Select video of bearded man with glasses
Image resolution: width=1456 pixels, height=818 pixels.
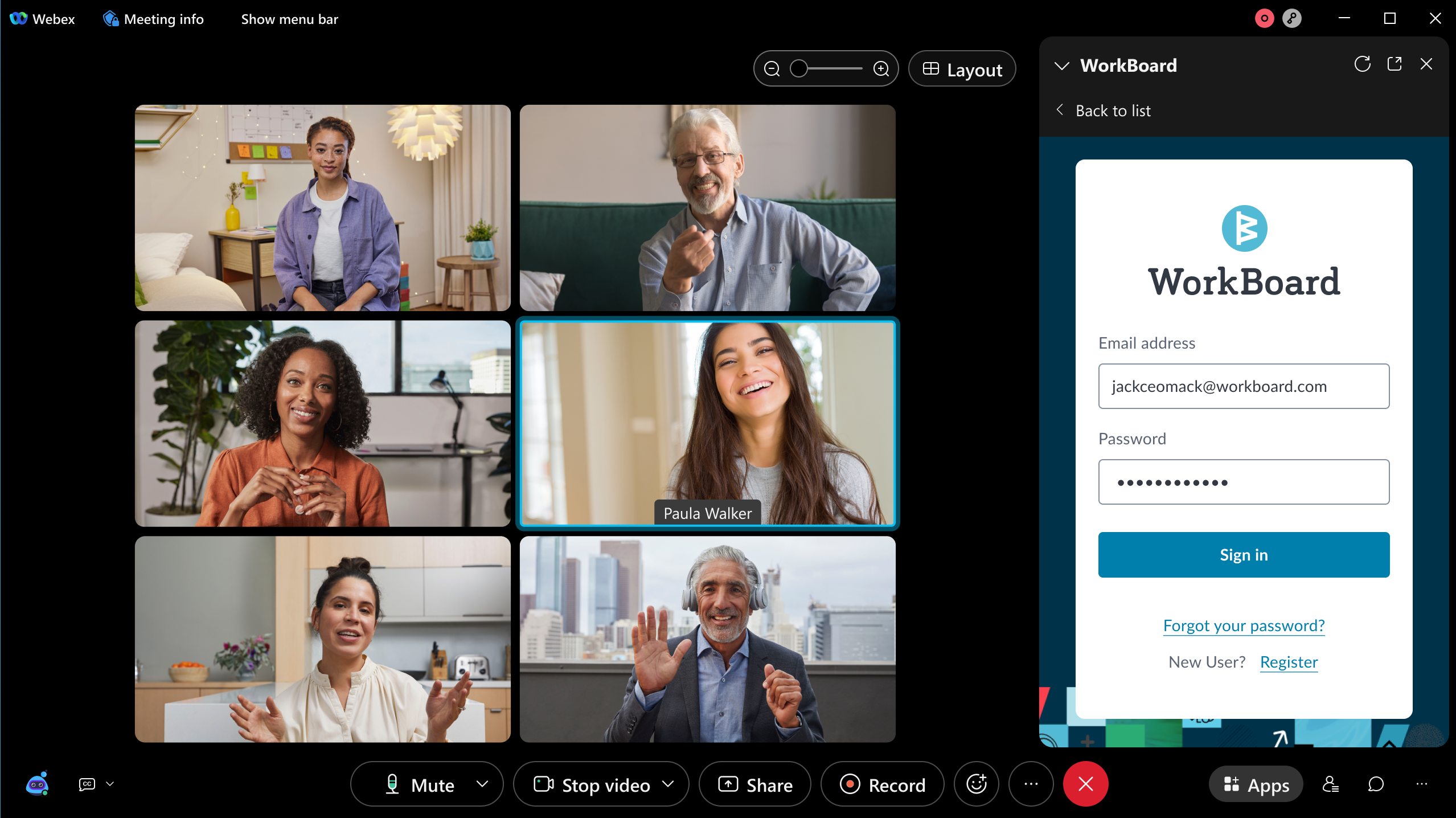pyautogui.click(x=707, y=207)
